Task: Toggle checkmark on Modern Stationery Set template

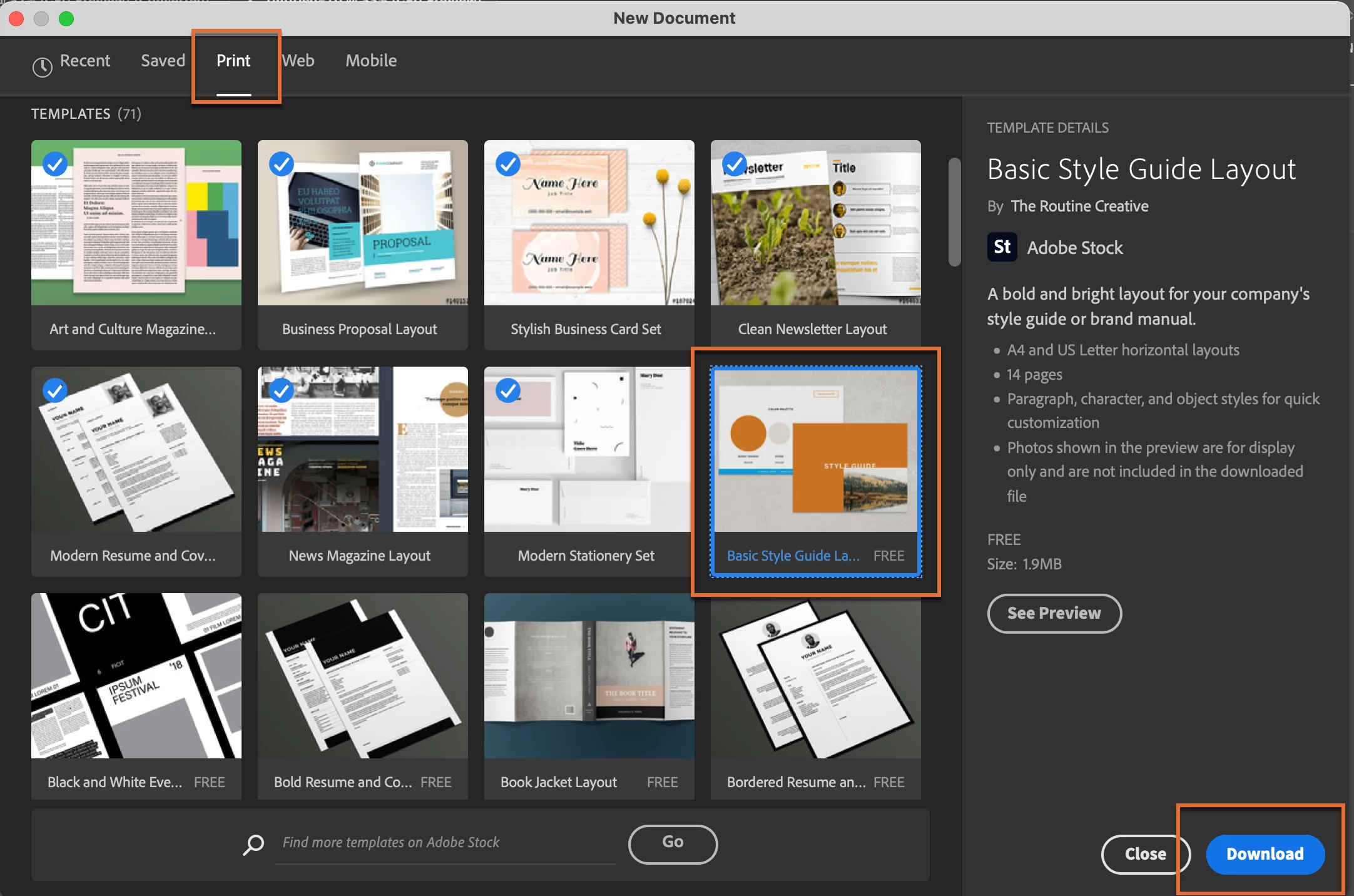Action: point(508,391)
